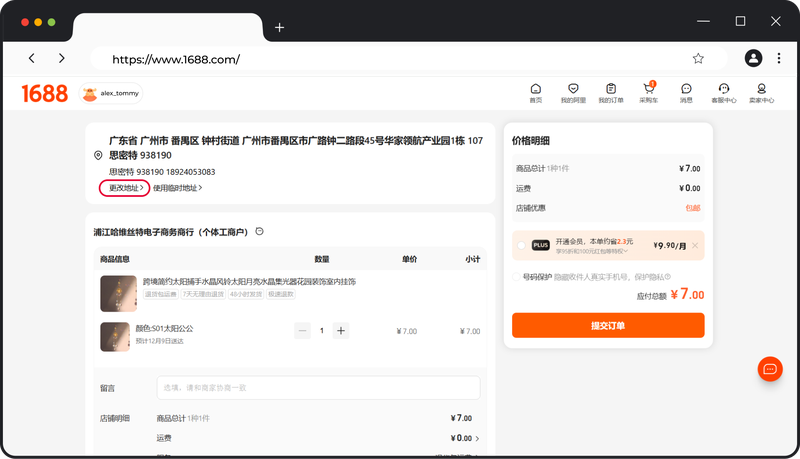Click the 留言 message input field
Image resolution: width=800 pixels, height=459 pixels.
click(318, 388)
